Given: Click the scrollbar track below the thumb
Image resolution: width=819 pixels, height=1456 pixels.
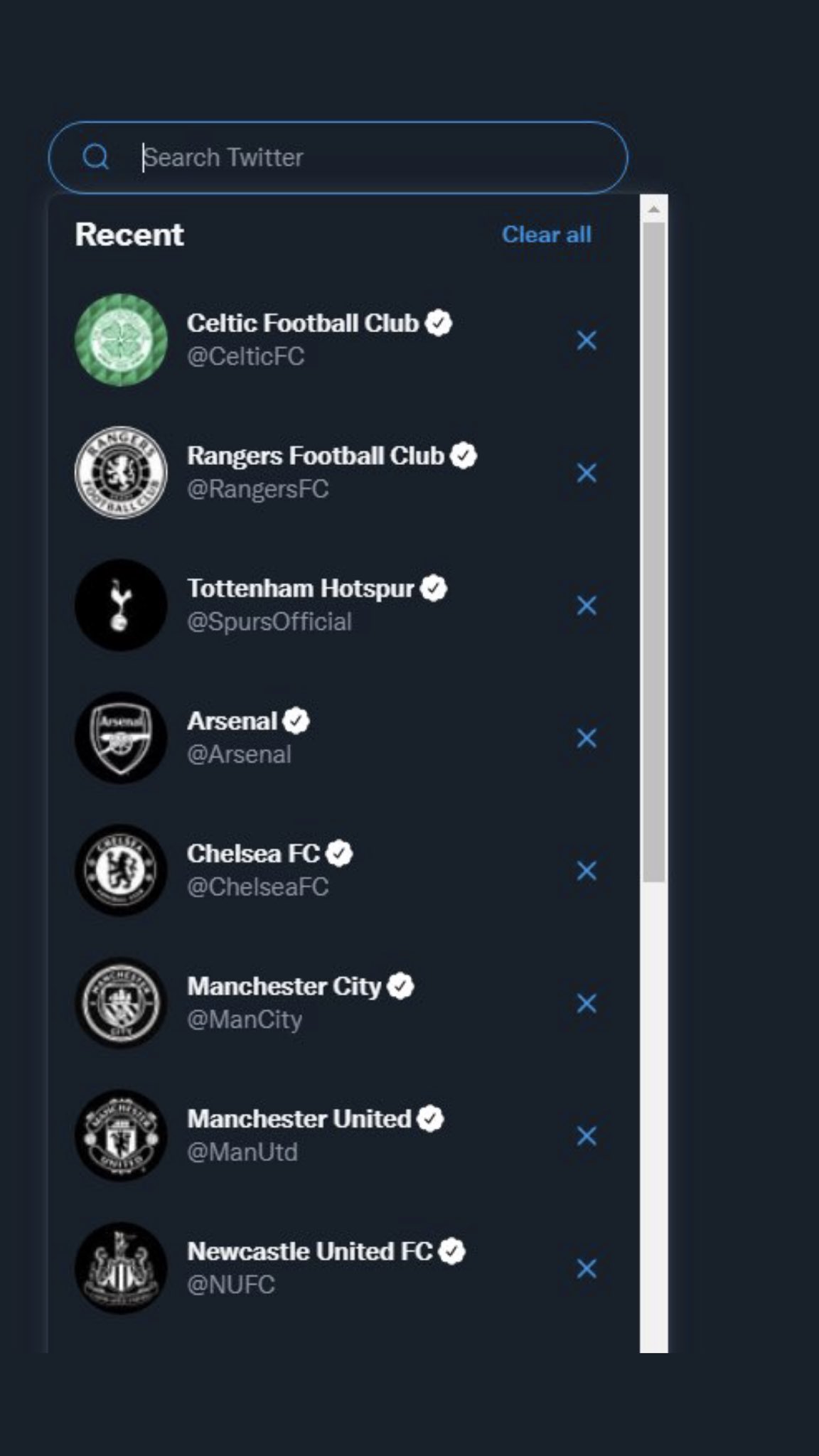Looking at the screenshot, I should point(653,1116).
